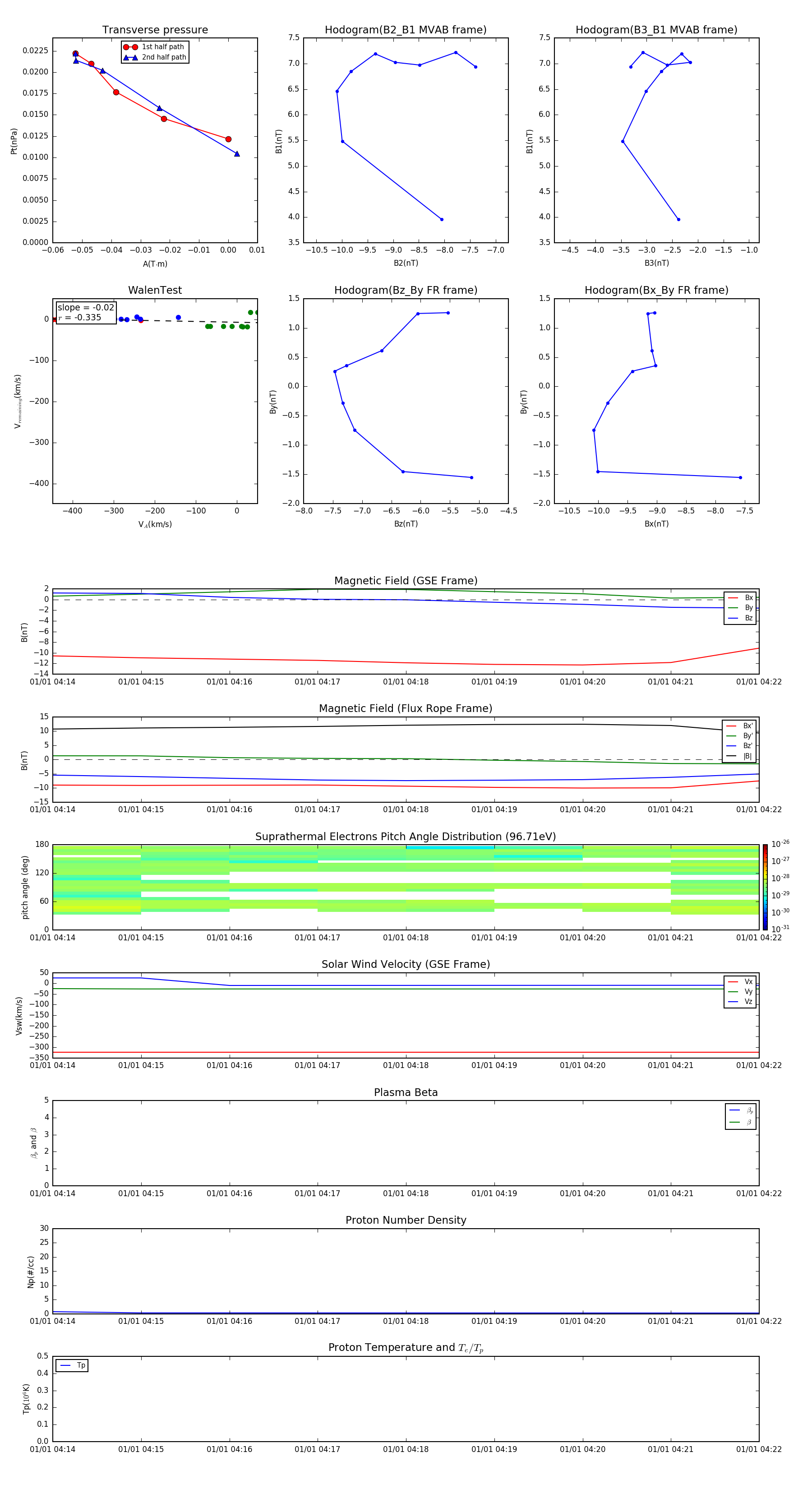Click the "Vsw(km/s)" y-axis label

[x=18, y=1016]
